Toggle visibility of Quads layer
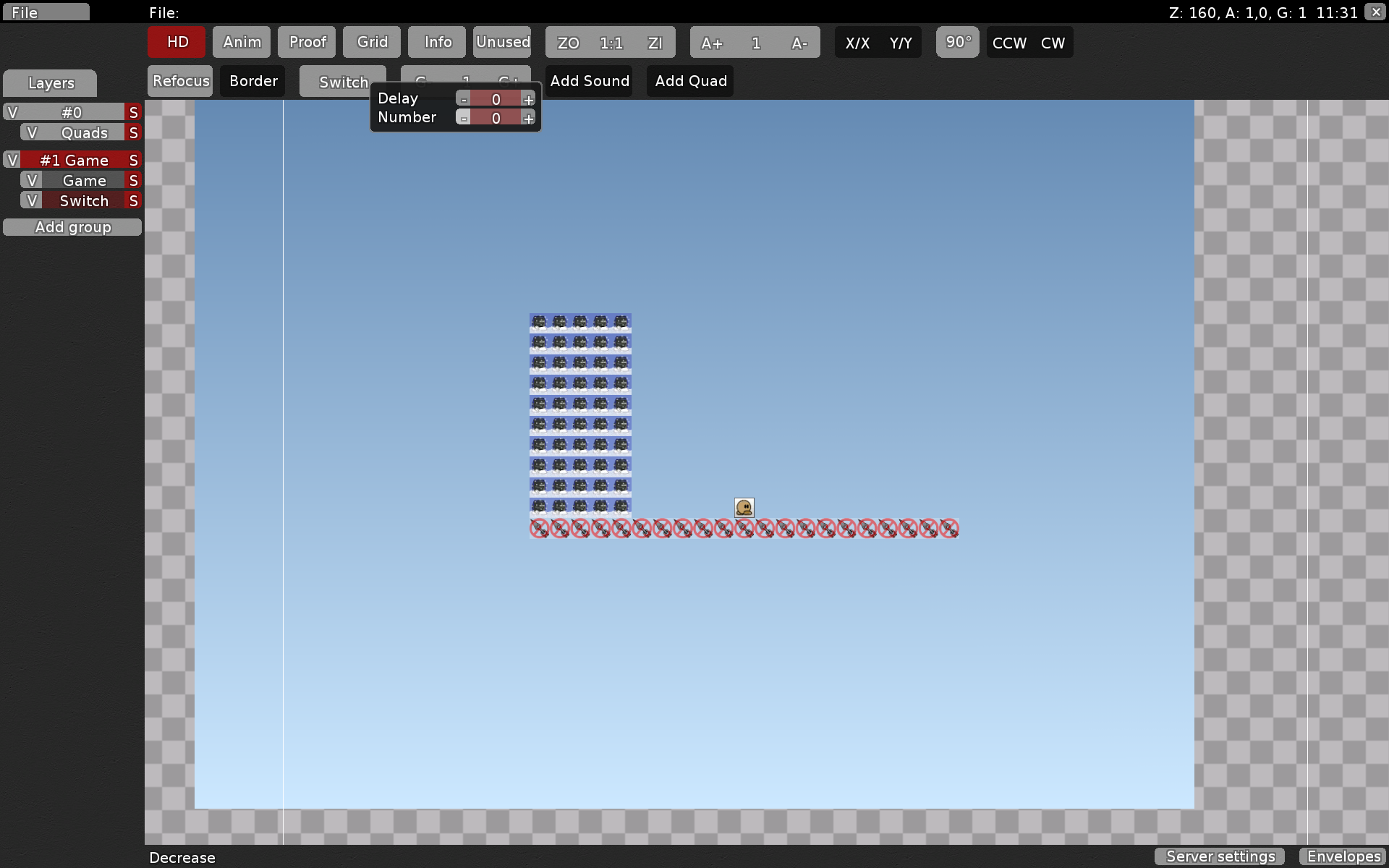 [x=31, y=132]
